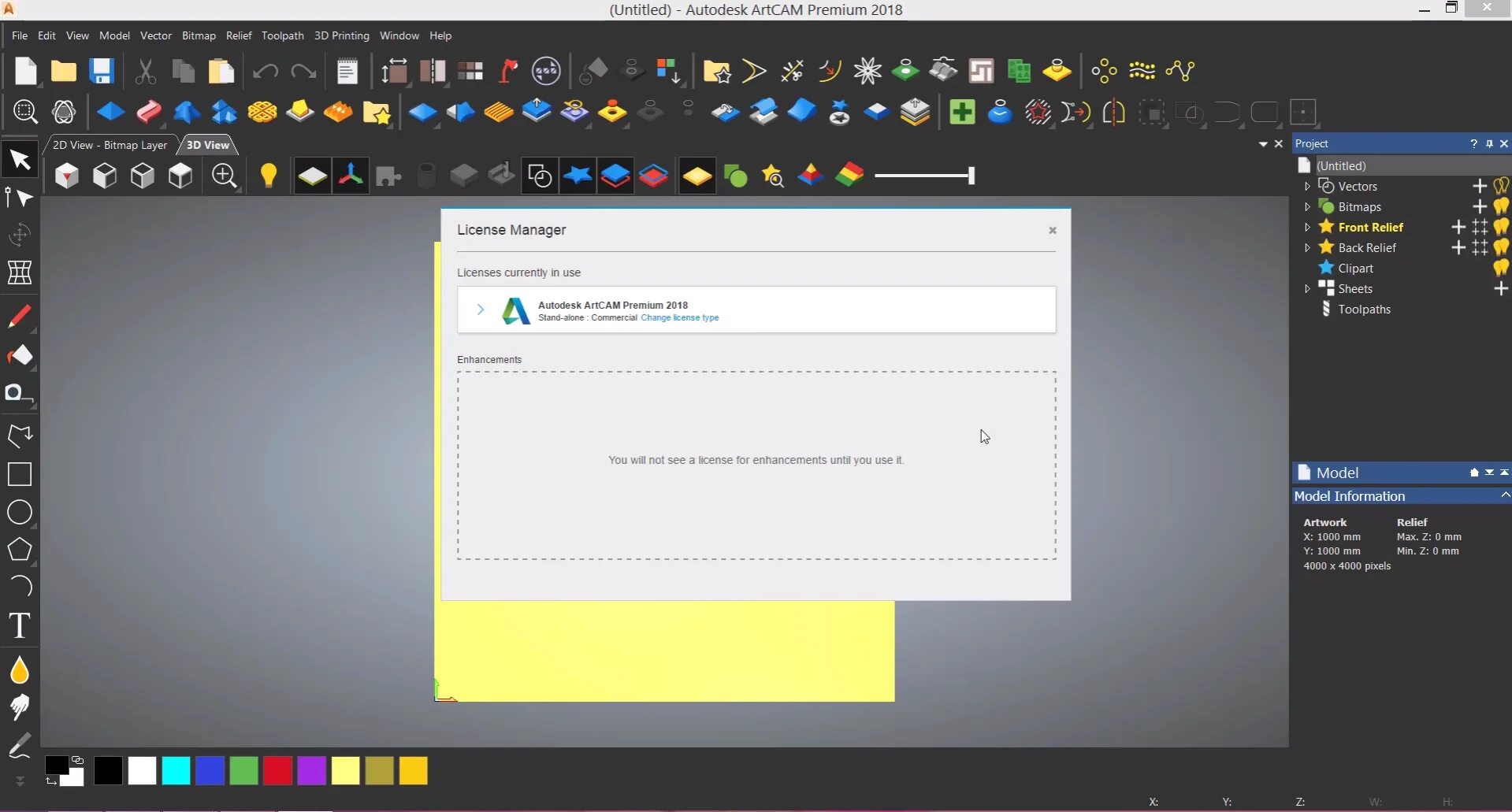Expand the color palette options arrow

coord(20,781)
